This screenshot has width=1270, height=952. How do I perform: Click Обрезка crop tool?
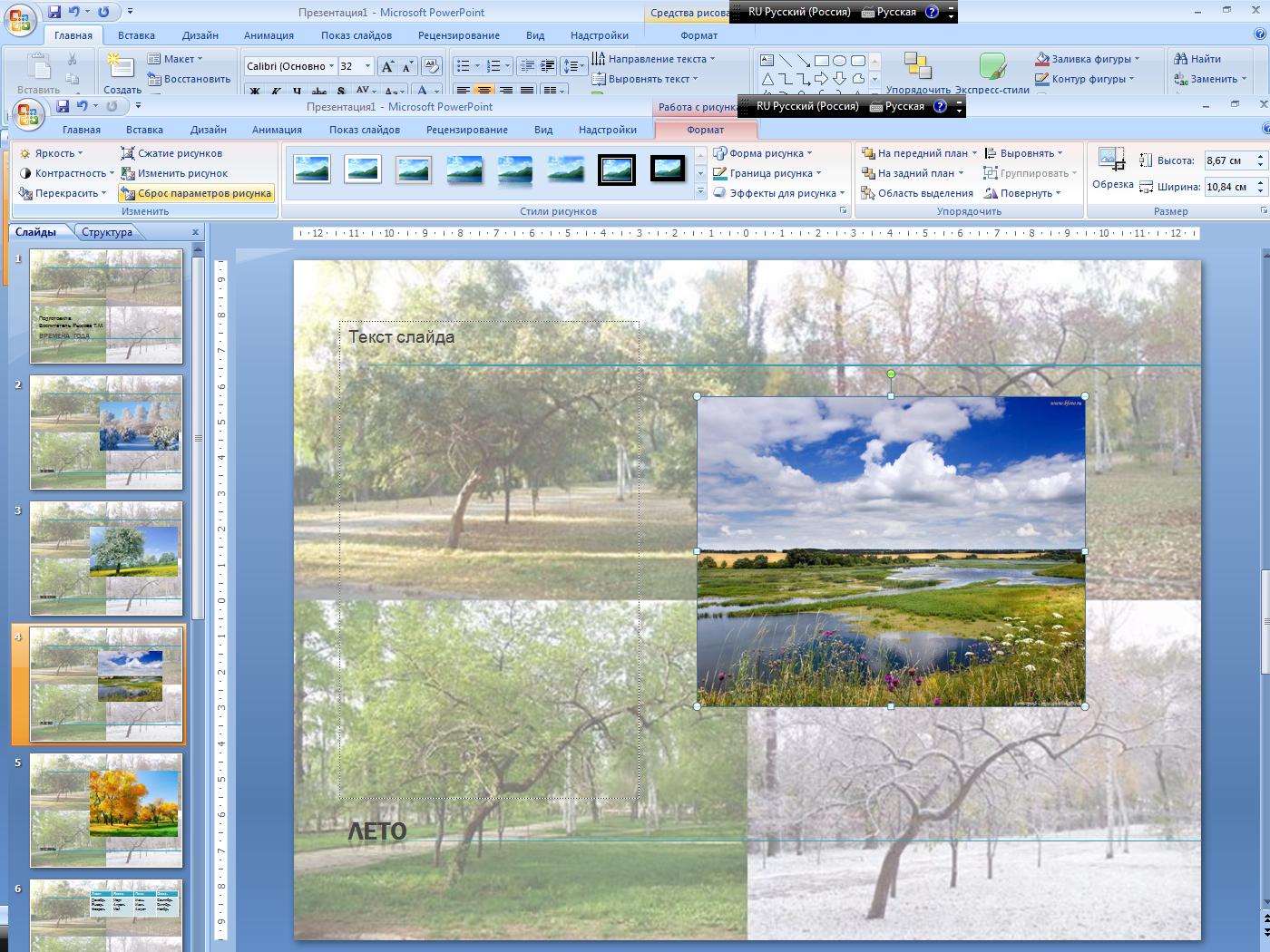tap(1112, 170)
